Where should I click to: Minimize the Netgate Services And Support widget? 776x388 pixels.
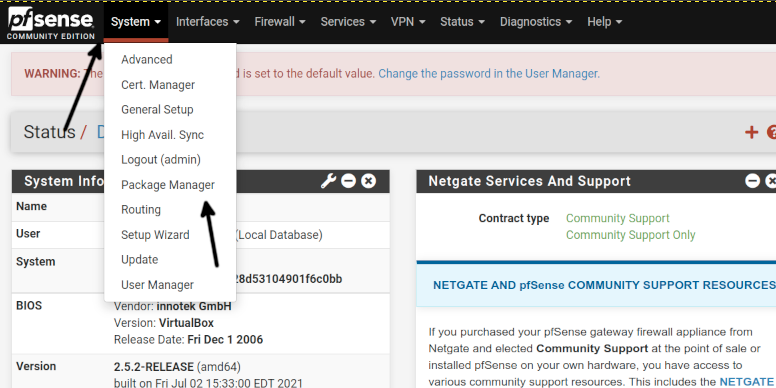tap(752, 181)
